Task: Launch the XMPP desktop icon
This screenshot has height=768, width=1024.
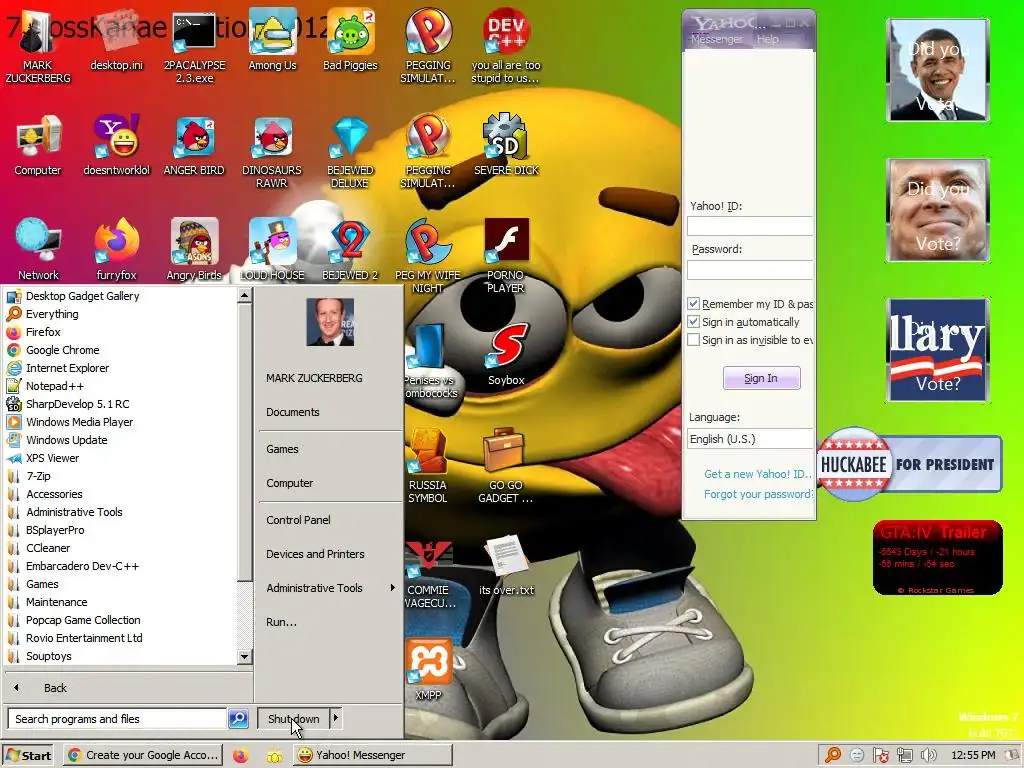Action: point(428,670)
